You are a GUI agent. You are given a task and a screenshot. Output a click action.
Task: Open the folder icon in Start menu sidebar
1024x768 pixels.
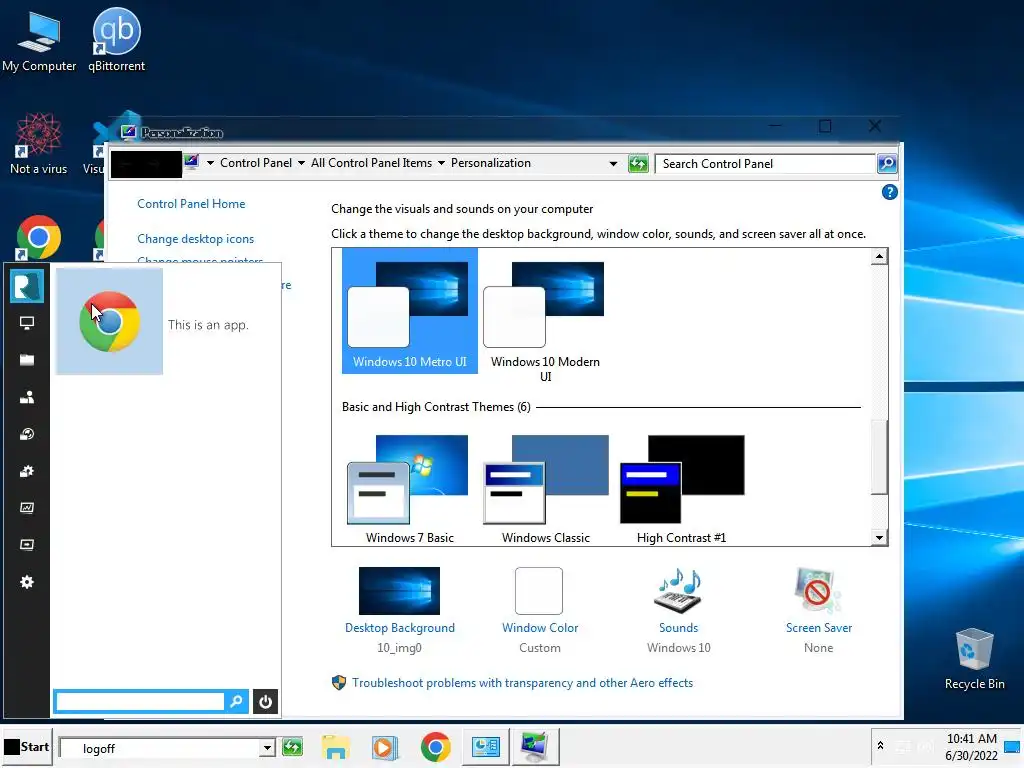click(x=27, y=360)
